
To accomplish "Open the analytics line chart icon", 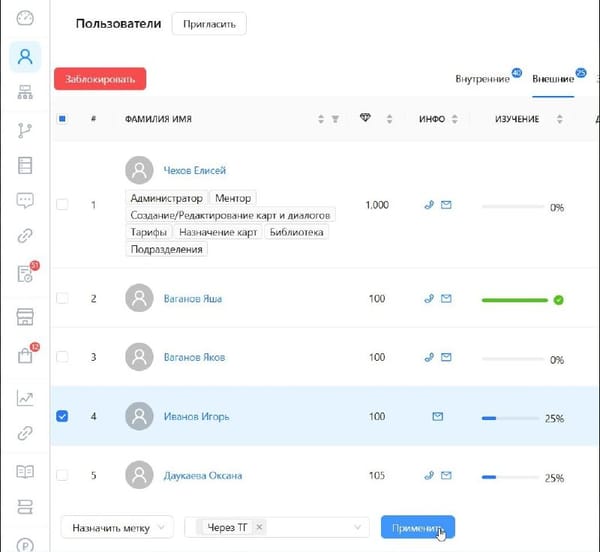I will [25, 398].
